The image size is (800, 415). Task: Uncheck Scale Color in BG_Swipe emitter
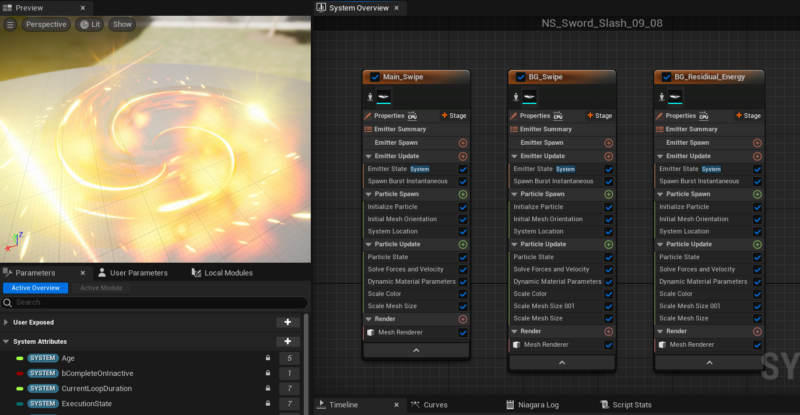608,294
